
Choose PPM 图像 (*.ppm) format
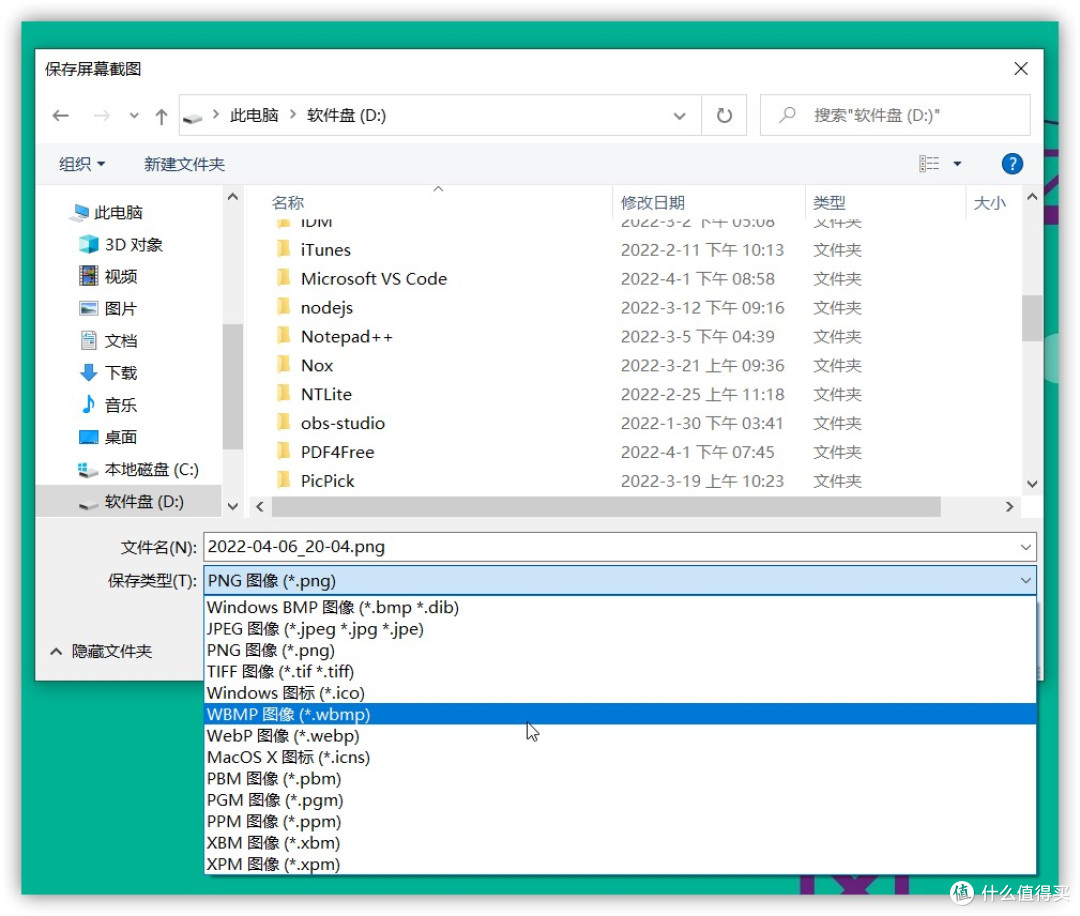pos(620,821)
